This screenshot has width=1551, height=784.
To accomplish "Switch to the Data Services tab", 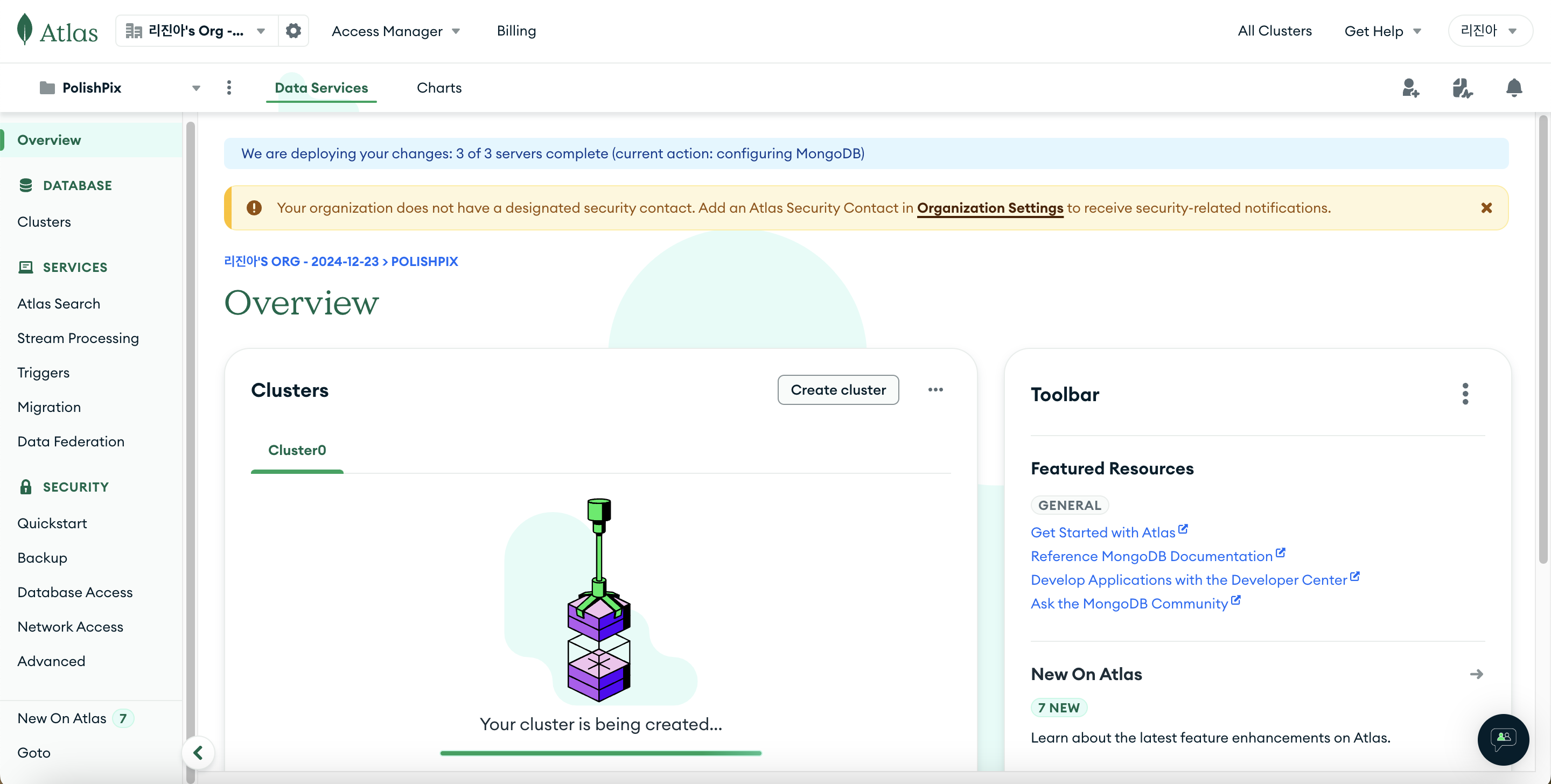I will click(321, 88).
